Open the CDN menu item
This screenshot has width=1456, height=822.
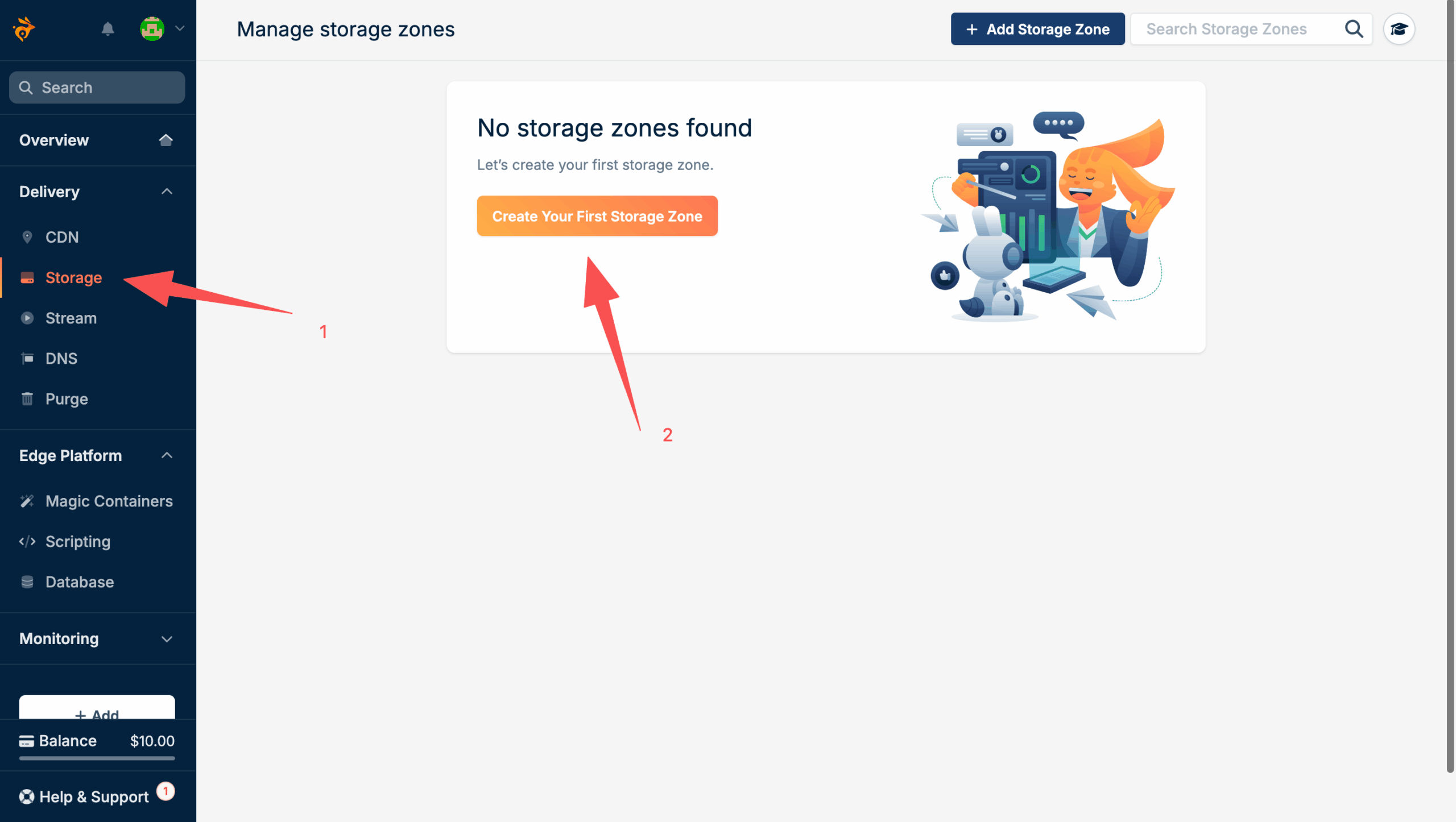[x=62, y=237]
